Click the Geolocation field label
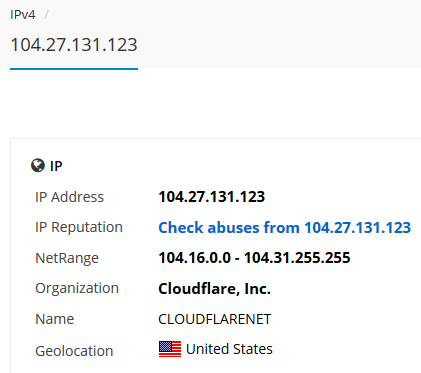 [x=74, y=351]
